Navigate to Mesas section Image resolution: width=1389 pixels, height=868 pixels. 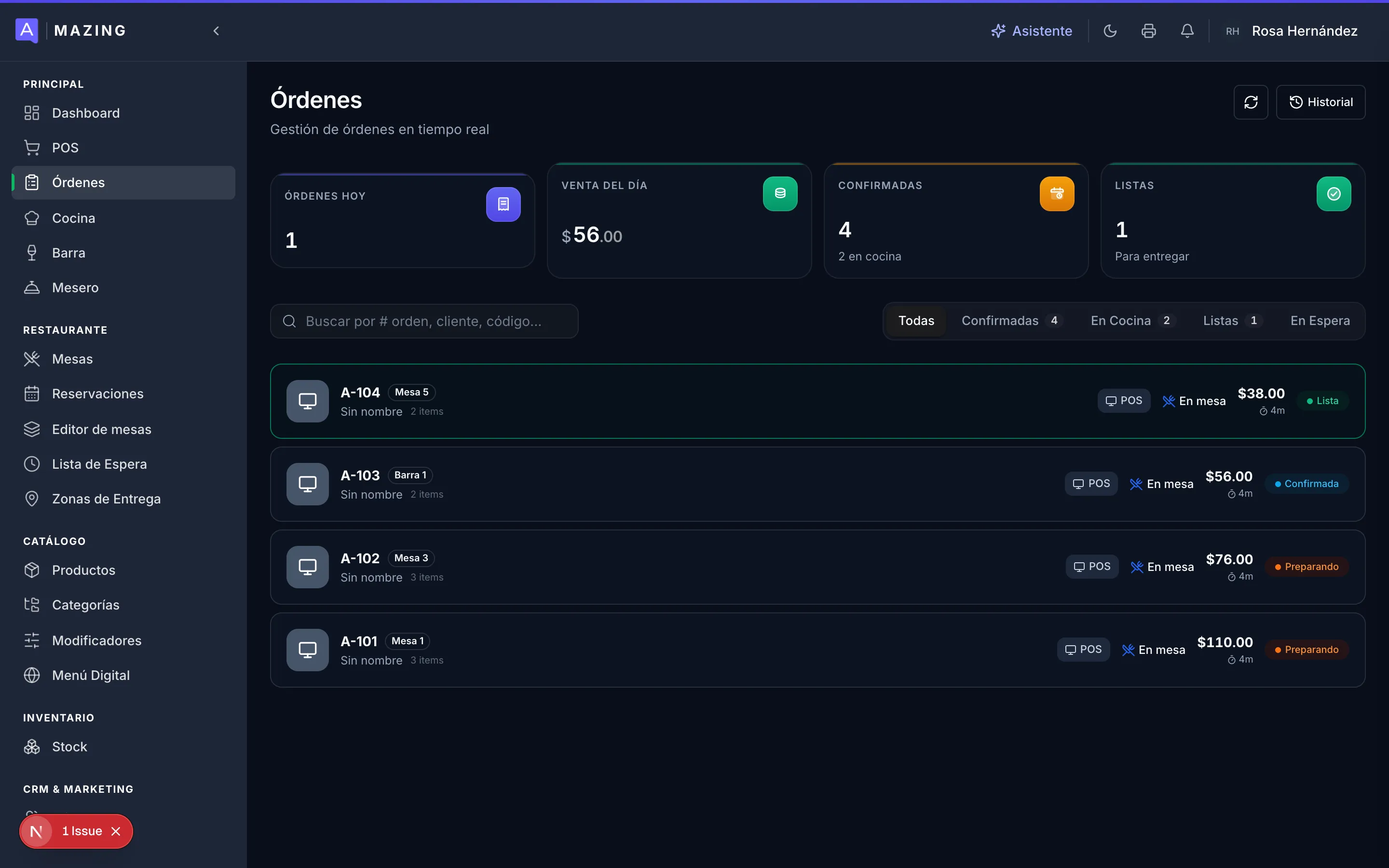(123, 359)
